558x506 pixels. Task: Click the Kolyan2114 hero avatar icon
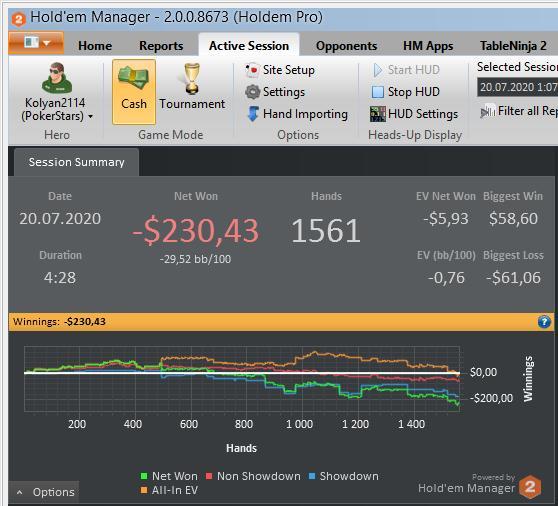pyautogui.click(x=57, y=78)
